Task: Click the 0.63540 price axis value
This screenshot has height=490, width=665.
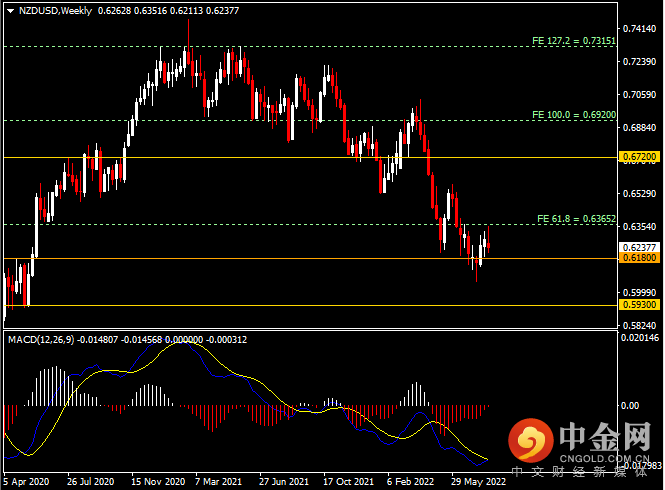Action: tap(639, 226)
